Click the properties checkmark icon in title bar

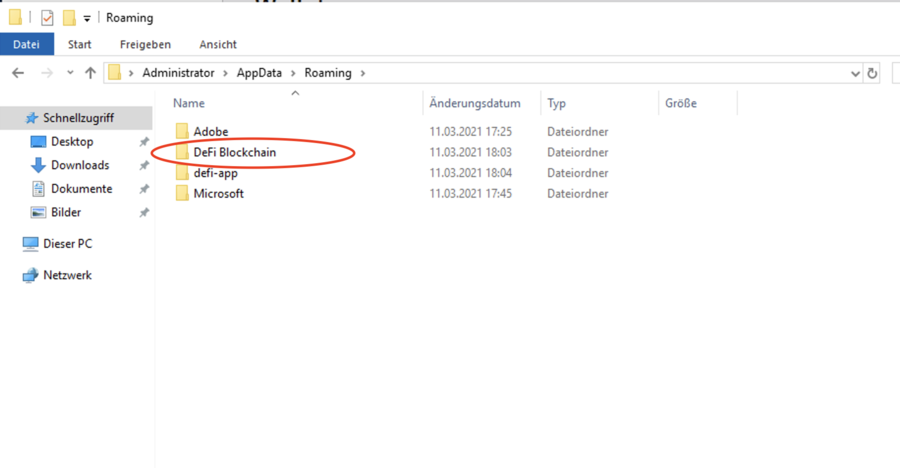coord(47,18)
